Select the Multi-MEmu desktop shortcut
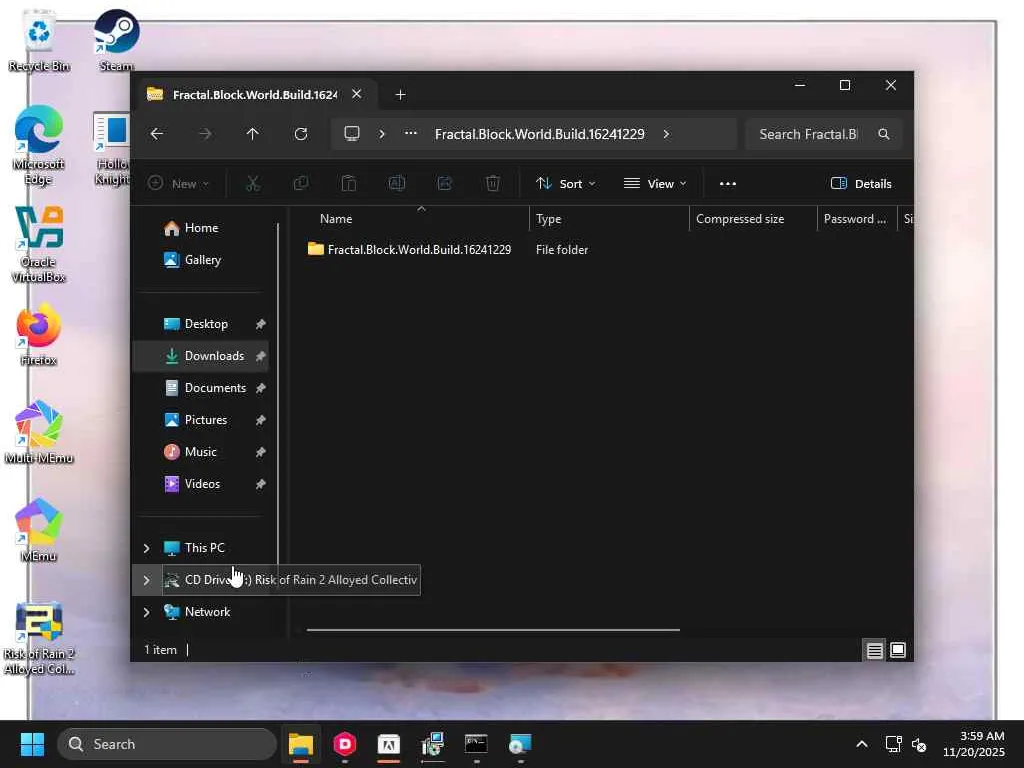Screen dimensions: 1024x768 click(39, 432)
